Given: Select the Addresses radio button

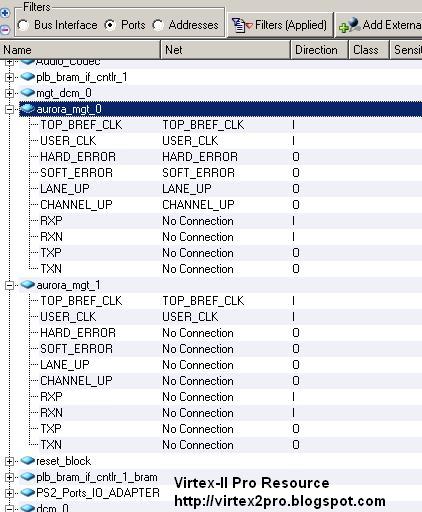Looking at the screenshot, I should coord(158,25).
